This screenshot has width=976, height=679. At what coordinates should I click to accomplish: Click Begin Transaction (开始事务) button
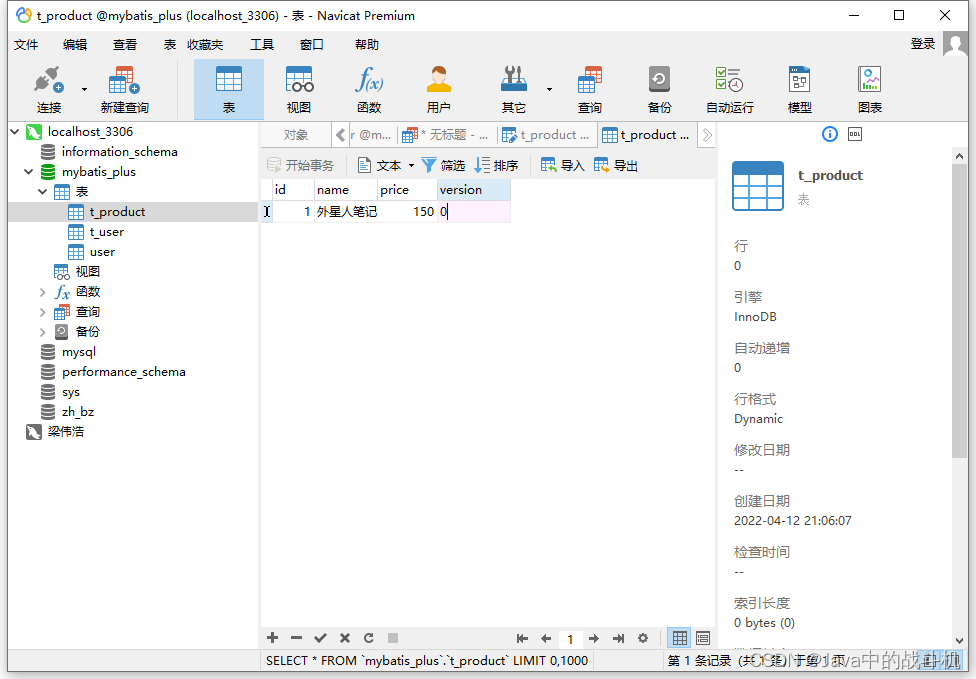point(301,166)
